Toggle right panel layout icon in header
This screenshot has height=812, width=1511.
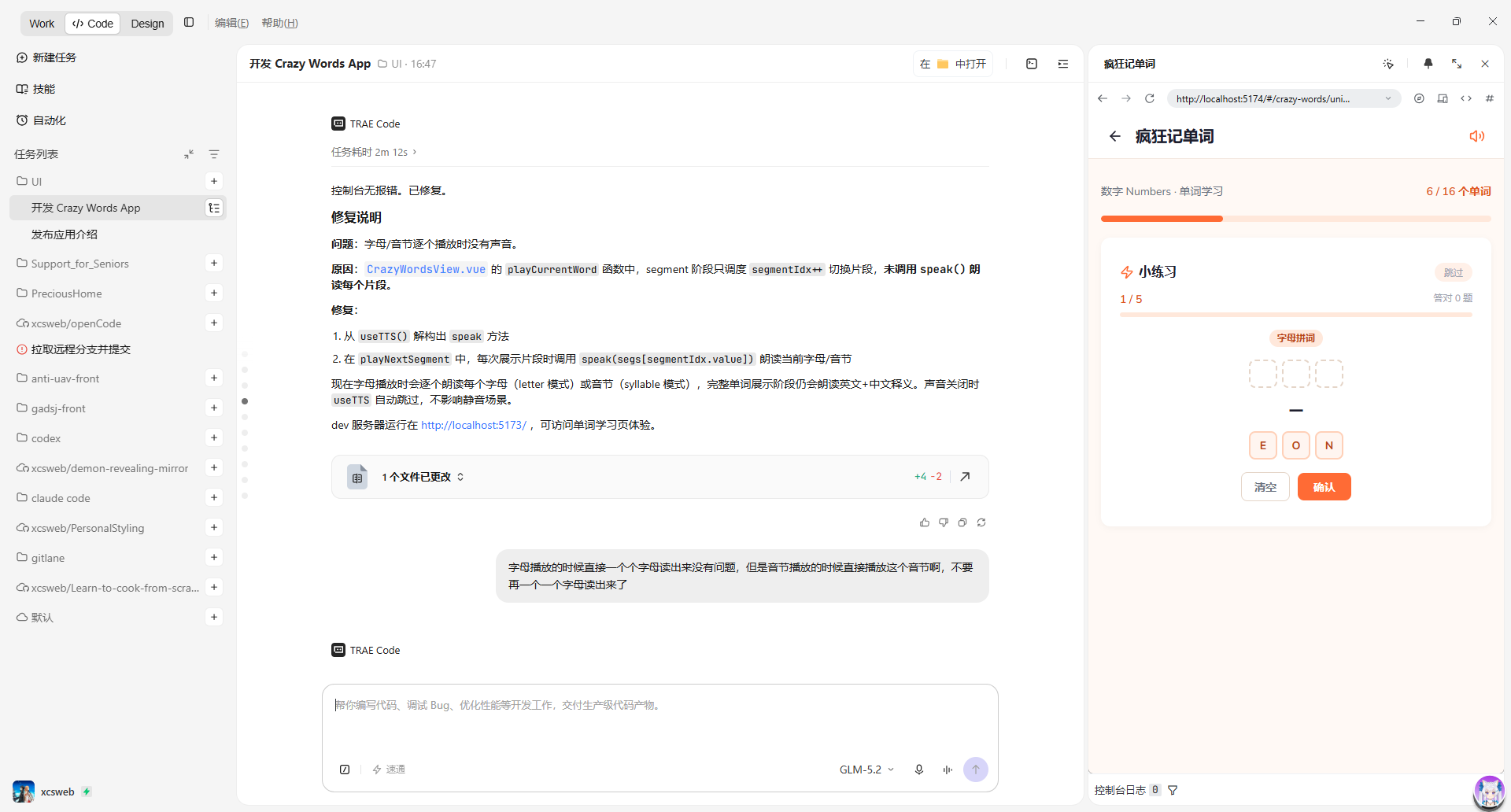click(1063, 64)
